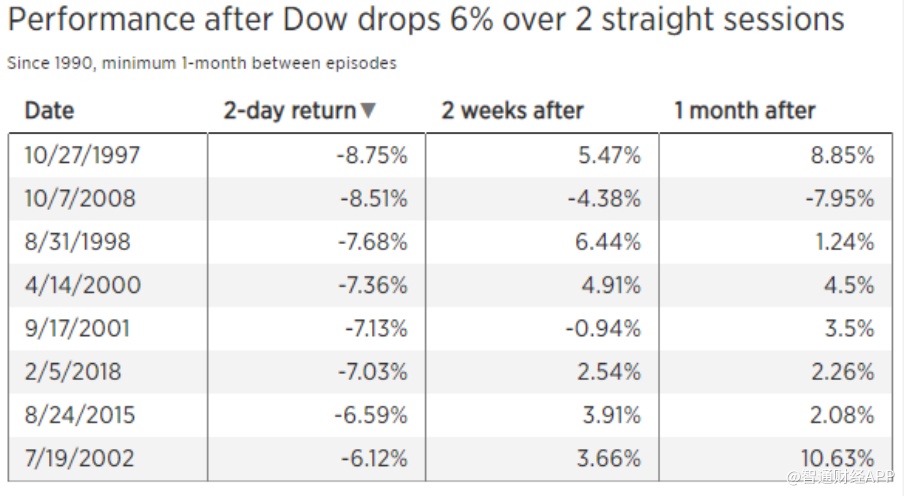Screen dimensions: 905x496
Task: Select the 9/17/2001 date cell
Action: coord(77,328)
